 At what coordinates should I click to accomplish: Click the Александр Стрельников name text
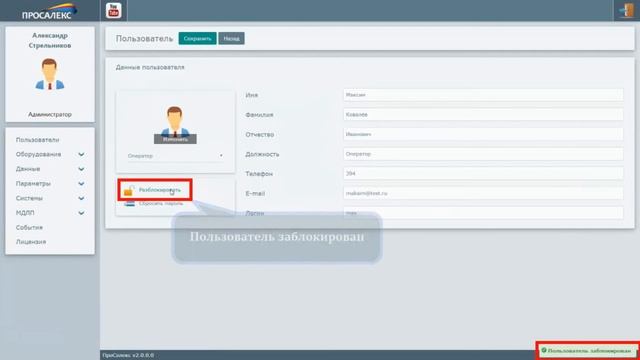[50, 40]
